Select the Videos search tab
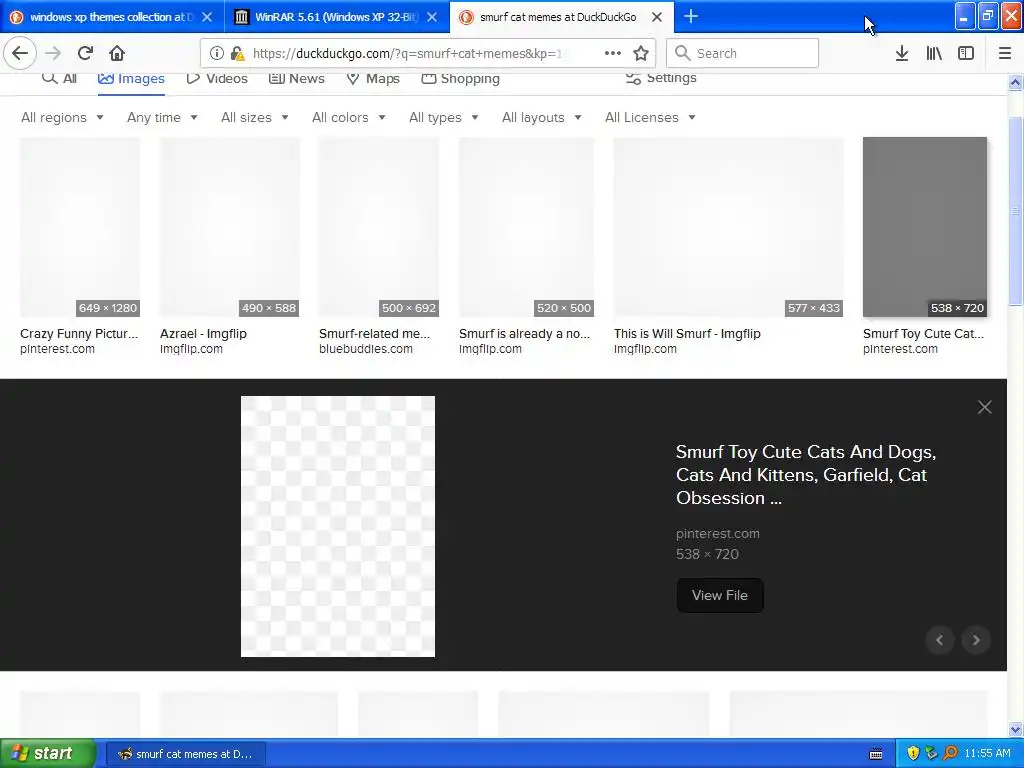This screenshot has width=1024, height=768. coord(217,78)
